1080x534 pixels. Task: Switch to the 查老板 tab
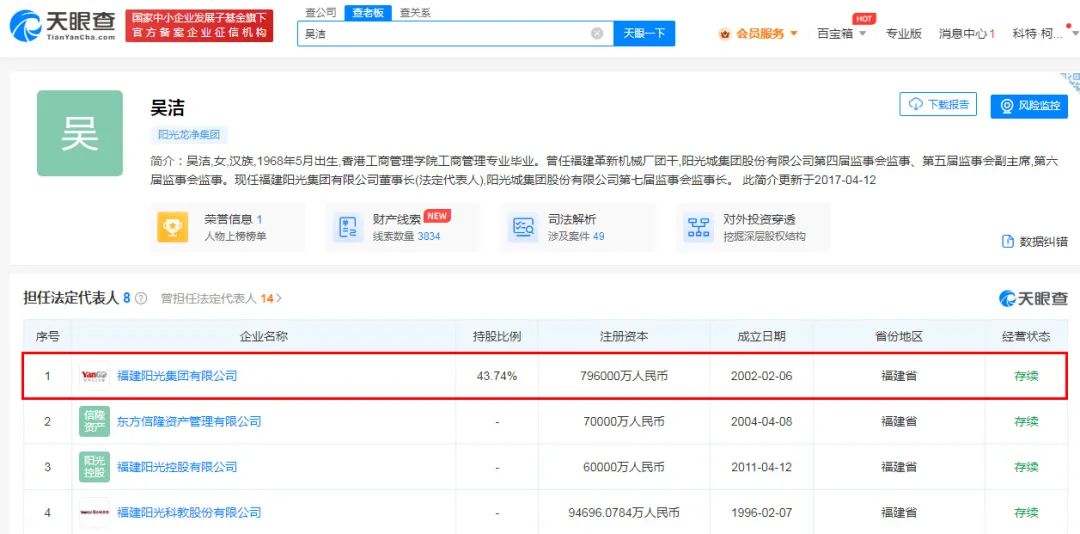click(368, 12)
